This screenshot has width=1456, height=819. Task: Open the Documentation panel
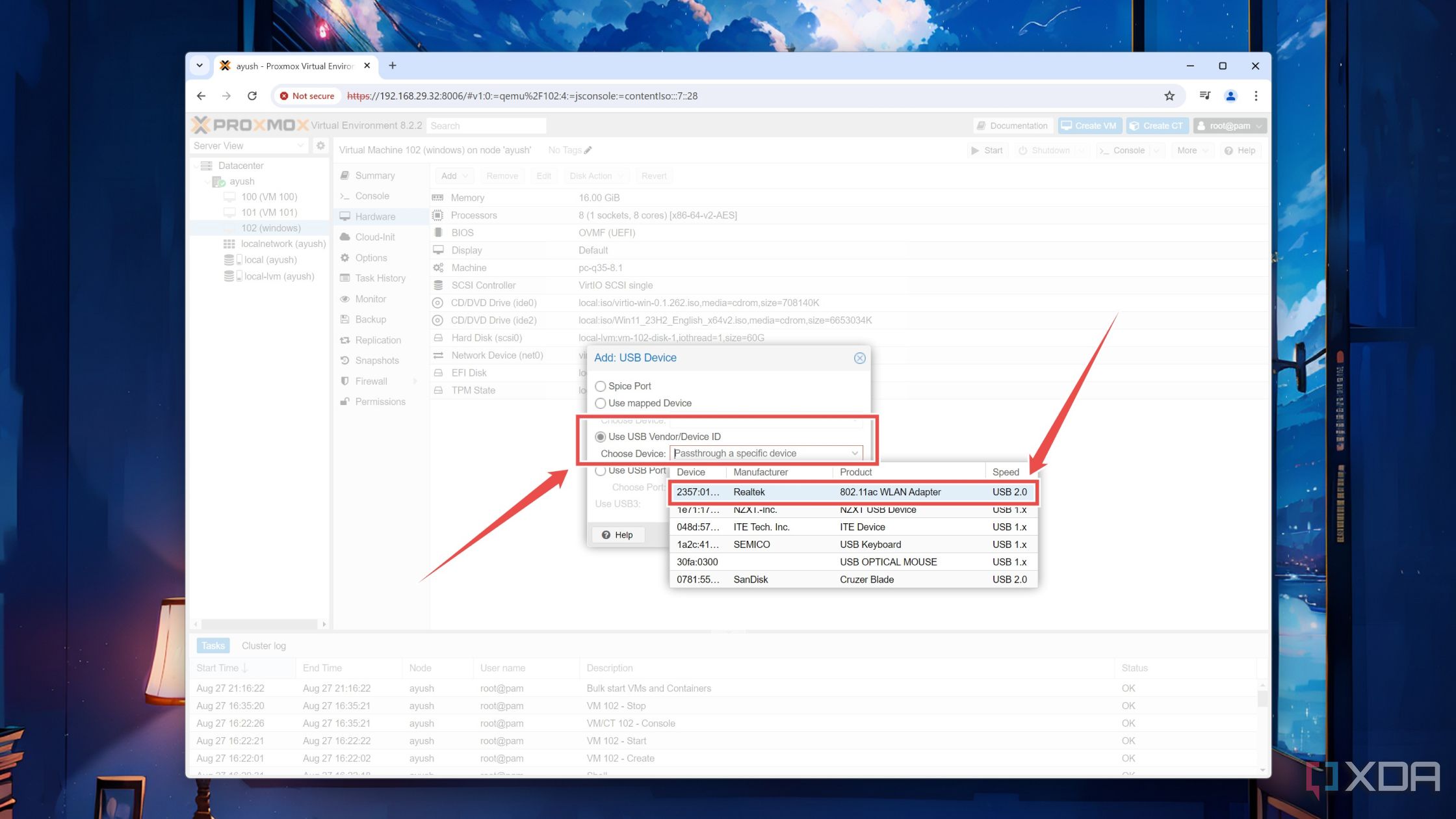coord(1013,125)
